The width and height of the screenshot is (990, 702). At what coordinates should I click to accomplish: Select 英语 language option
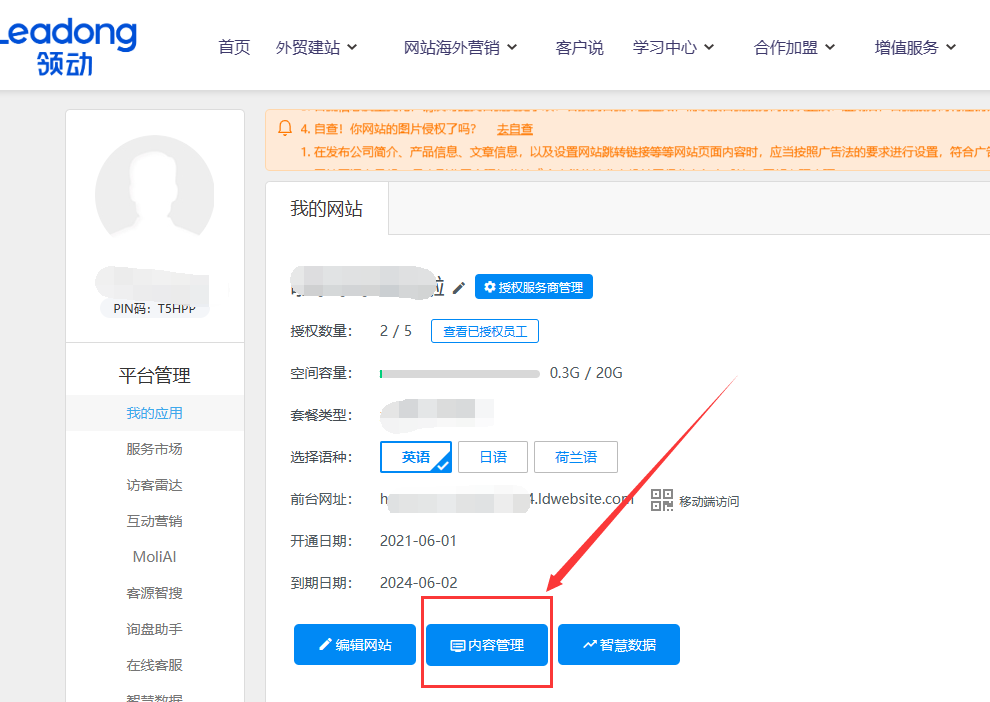[416, 457]
